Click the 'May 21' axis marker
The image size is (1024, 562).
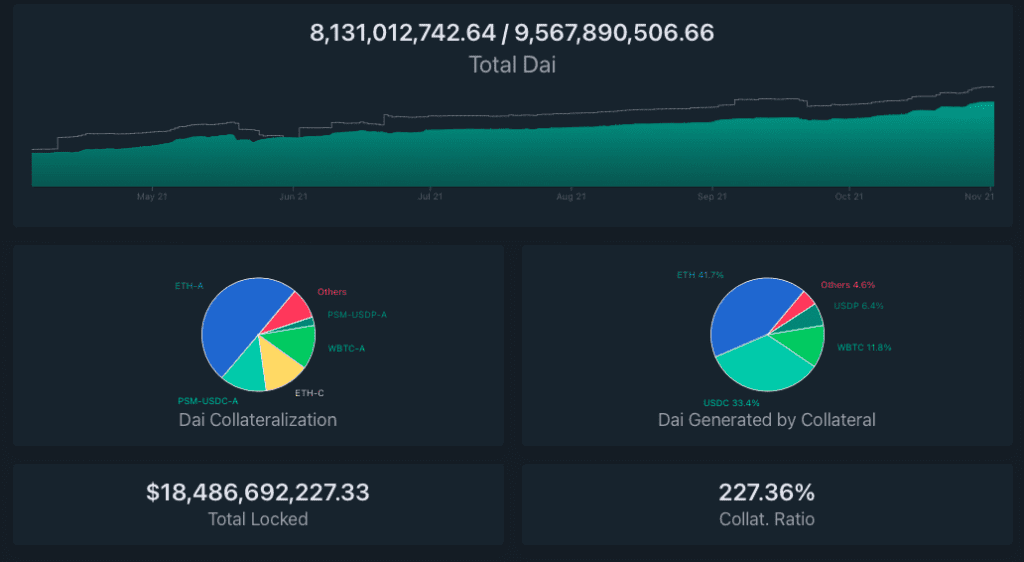coord(152,197)
